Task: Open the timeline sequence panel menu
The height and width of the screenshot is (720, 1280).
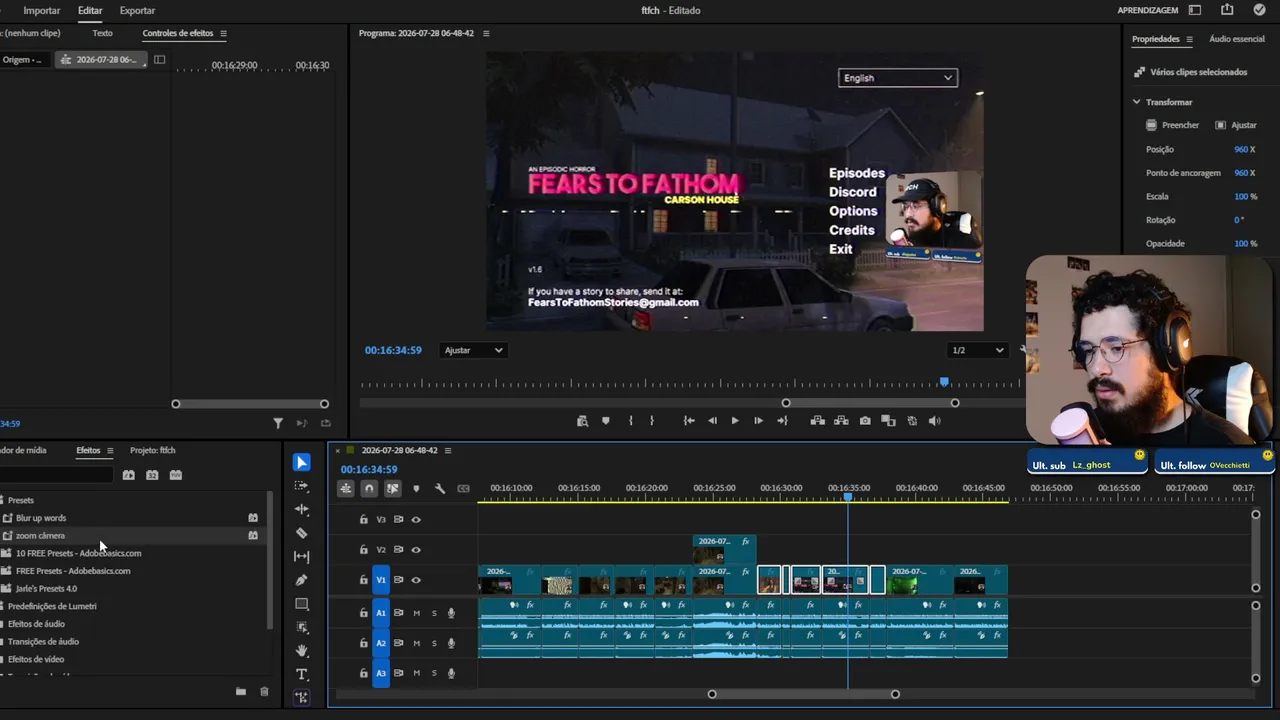Action: (448, 451)
